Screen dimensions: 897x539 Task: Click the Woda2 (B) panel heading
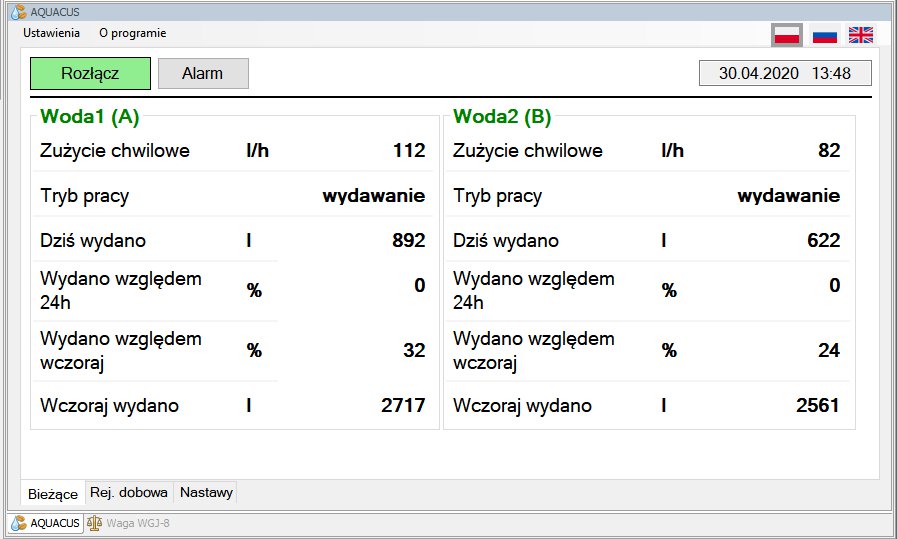pyautogui.click(x=501, y=117)
